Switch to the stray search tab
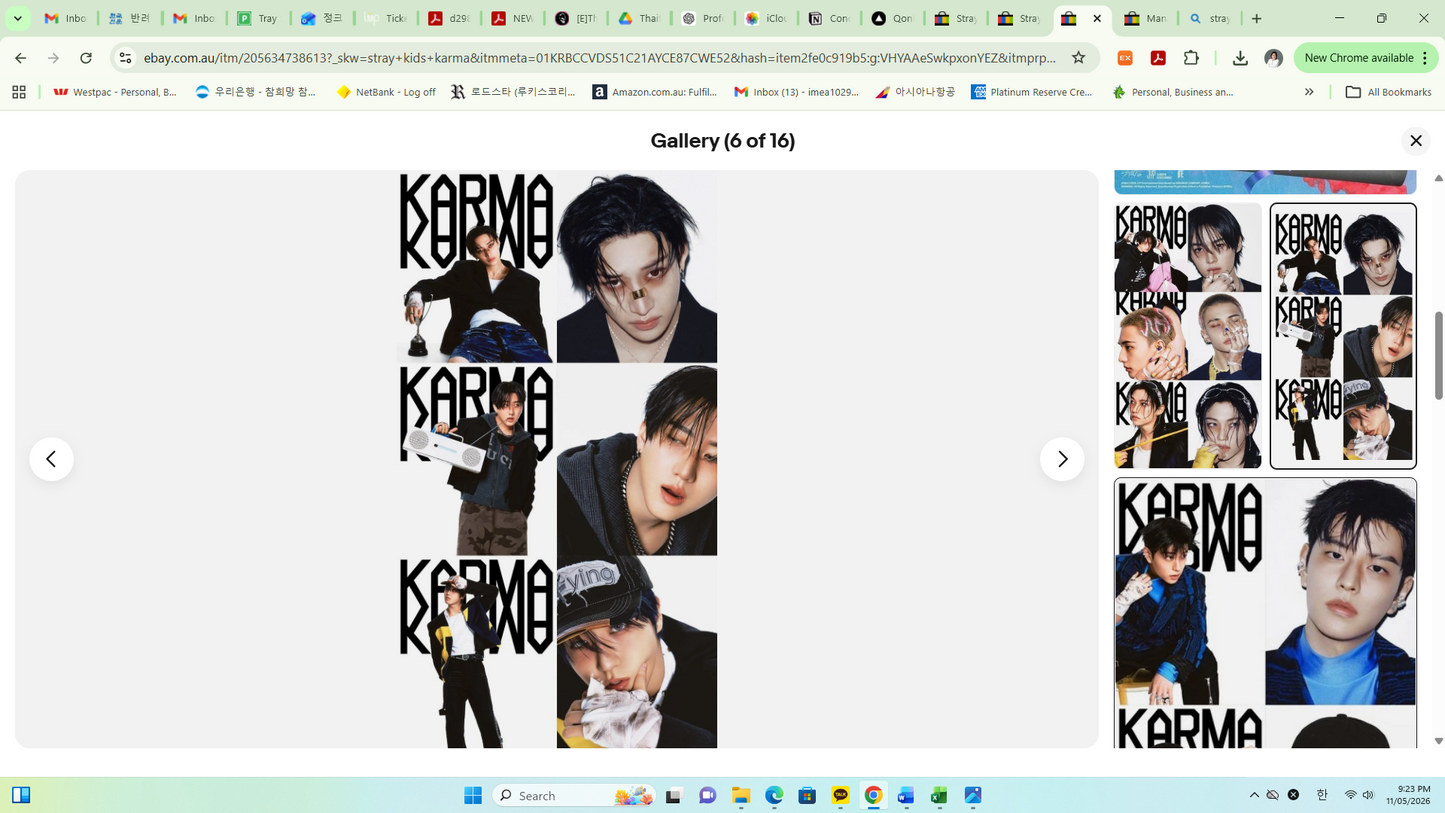 [1210, 18]
